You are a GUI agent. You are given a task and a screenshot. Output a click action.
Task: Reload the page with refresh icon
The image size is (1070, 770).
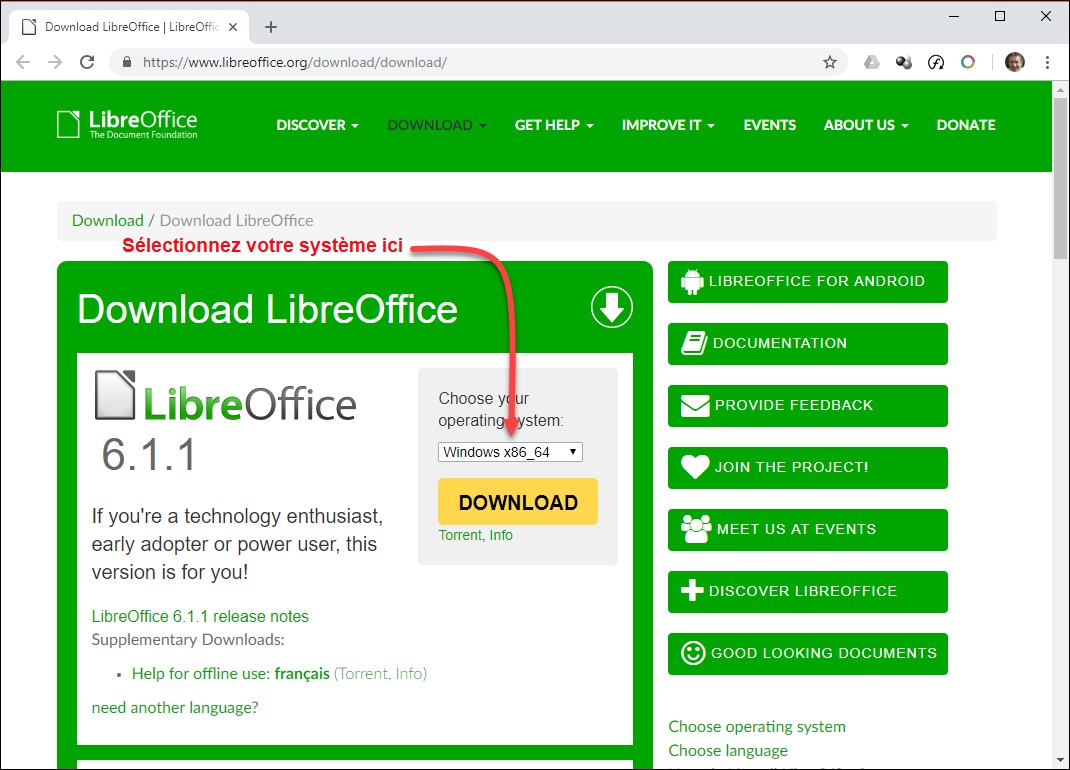pyautogui.click(x=87, y=62)
